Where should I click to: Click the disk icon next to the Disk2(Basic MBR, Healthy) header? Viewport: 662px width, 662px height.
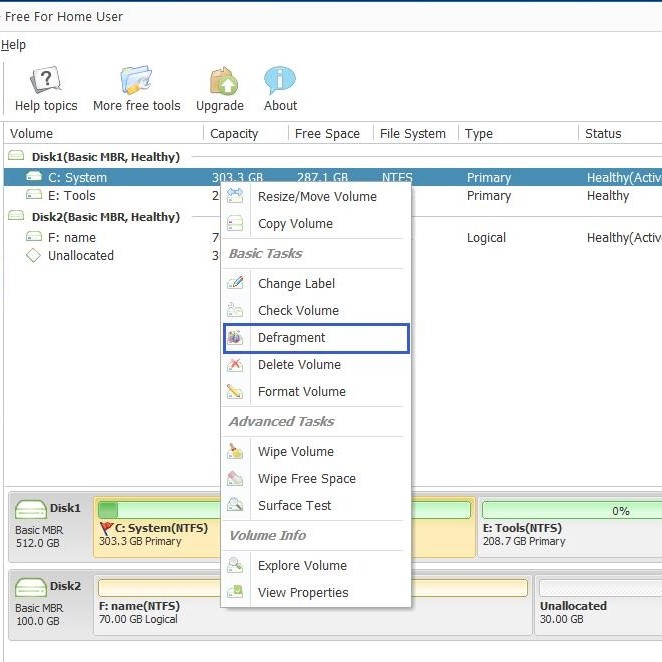click(x=16, y=216)
